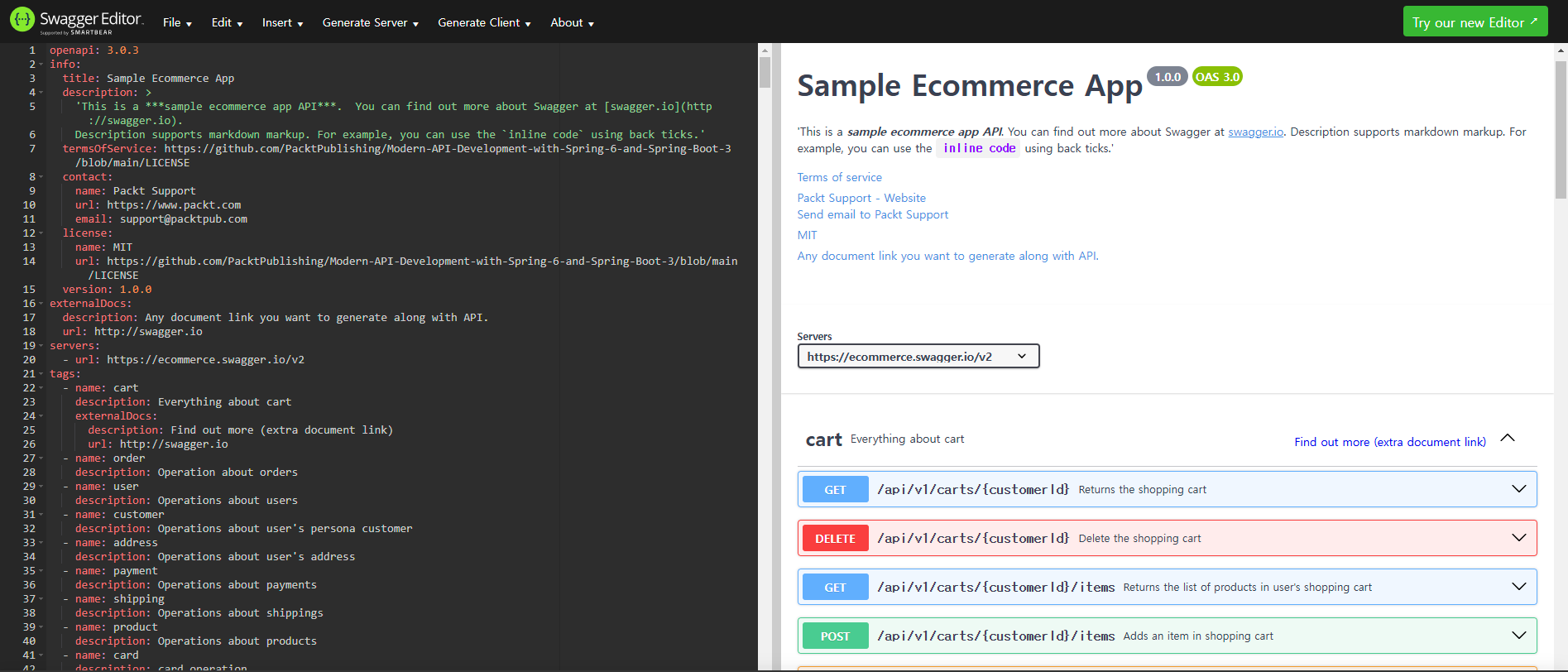The height and width of the screenshot is (672, 1568).
Task: Open the Generate Client menu
Action: (x=484, y=22)
